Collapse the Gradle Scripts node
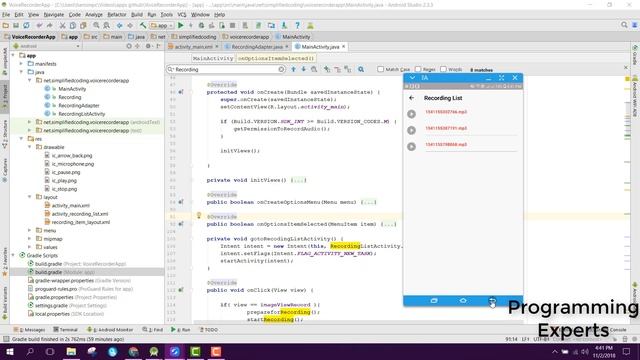 point(13,256)
